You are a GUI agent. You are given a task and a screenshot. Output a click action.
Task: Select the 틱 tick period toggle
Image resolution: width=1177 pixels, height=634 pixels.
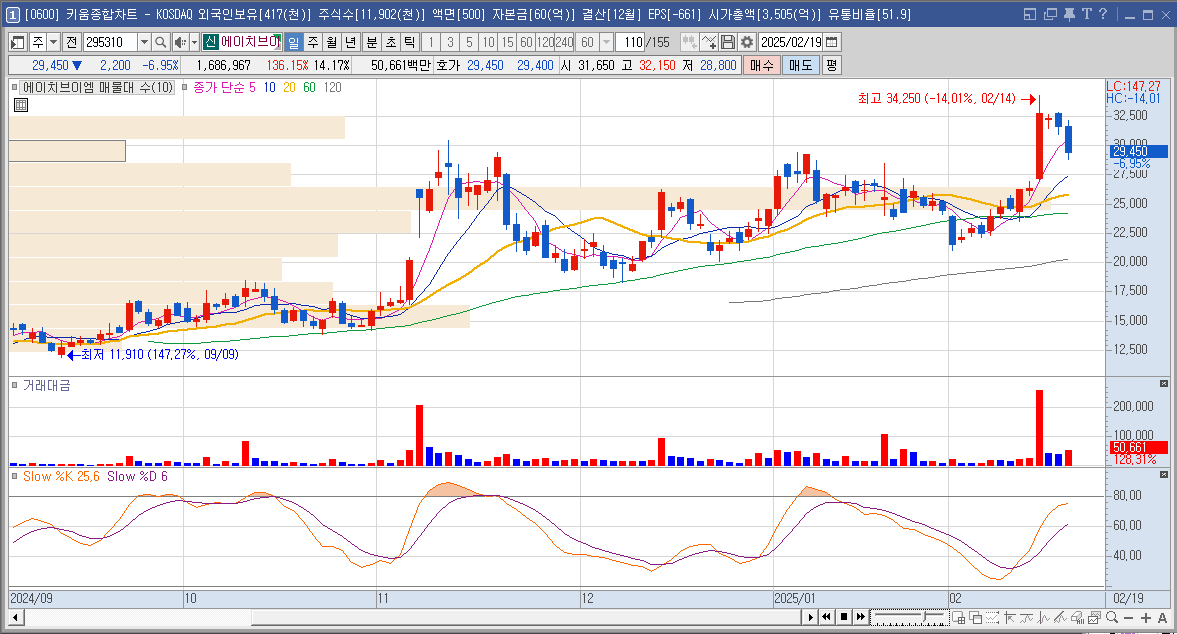pyautogui.click(x=409, y=42)
